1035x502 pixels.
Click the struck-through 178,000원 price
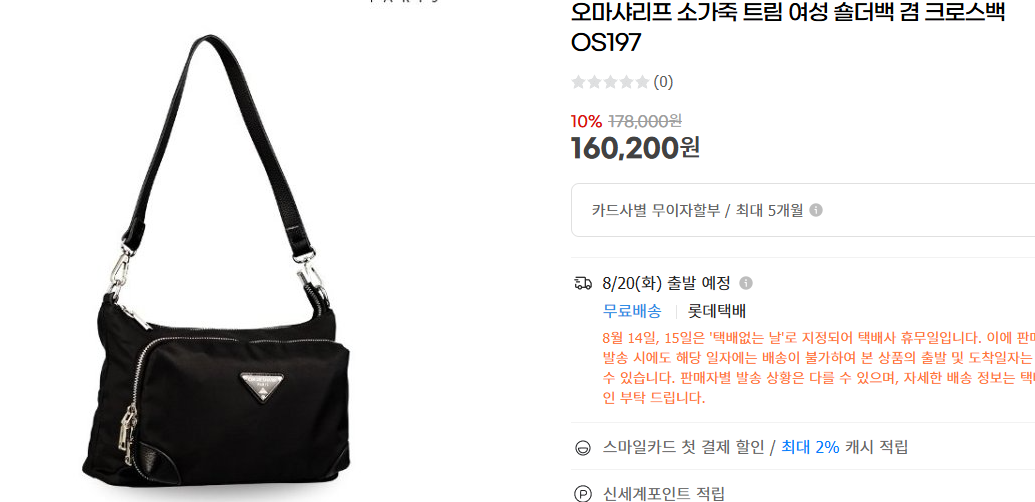(645, 121)
